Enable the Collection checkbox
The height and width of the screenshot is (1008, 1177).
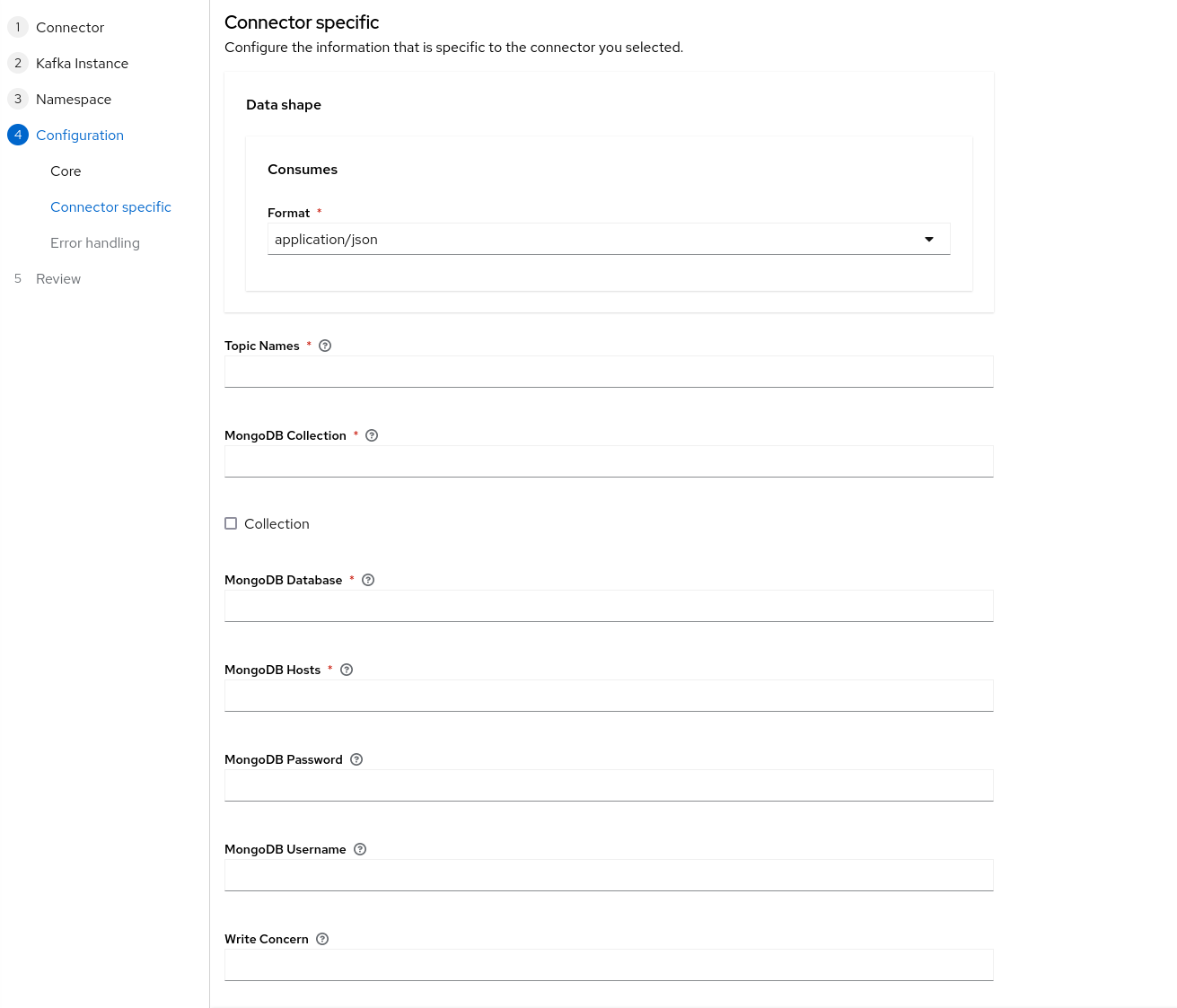(231, 523)
